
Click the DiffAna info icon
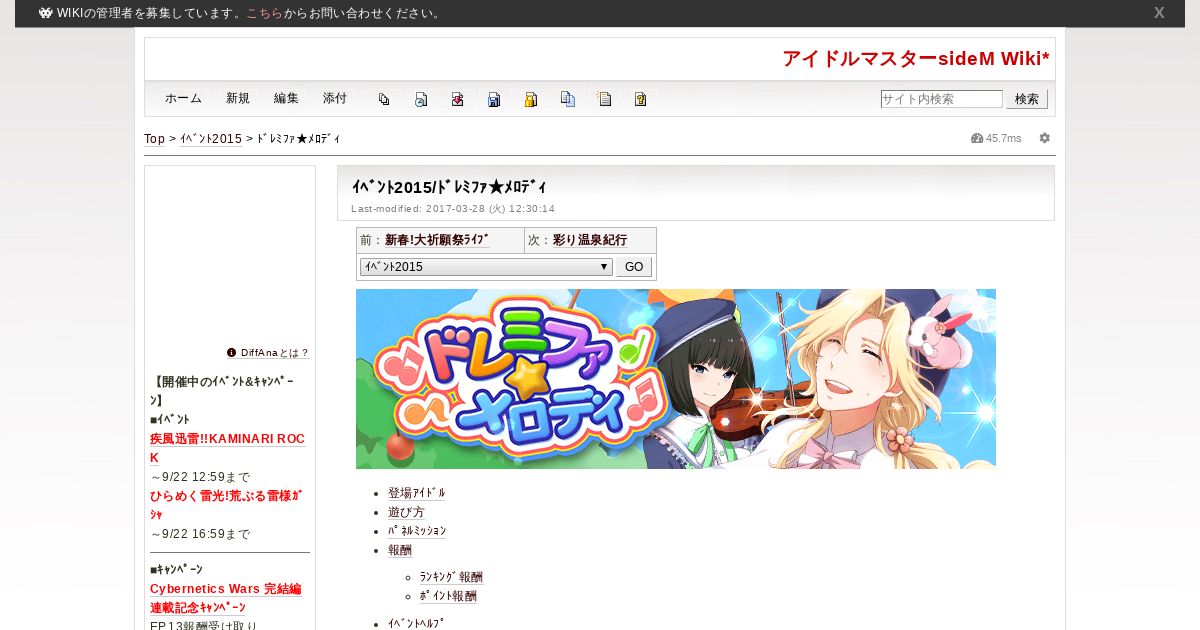click(232, 352)
